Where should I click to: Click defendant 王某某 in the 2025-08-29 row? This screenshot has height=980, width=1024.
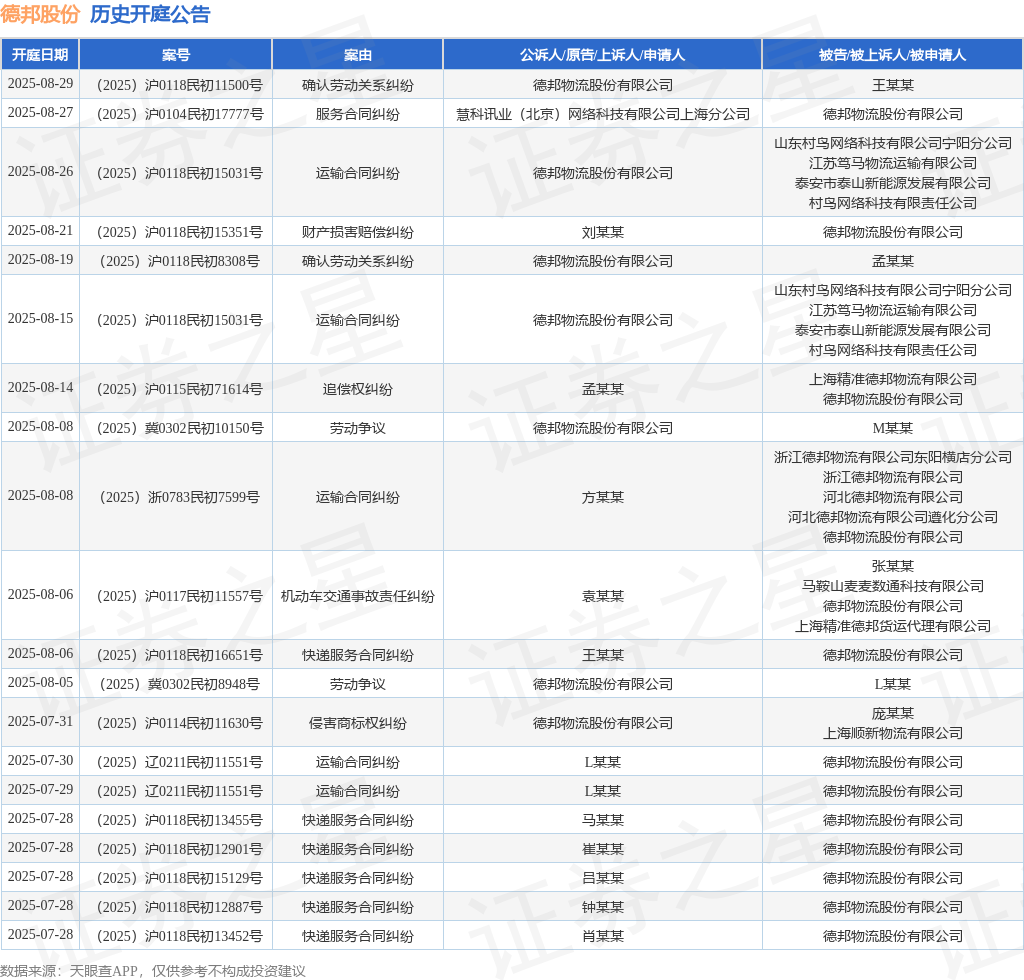point(892,85)
